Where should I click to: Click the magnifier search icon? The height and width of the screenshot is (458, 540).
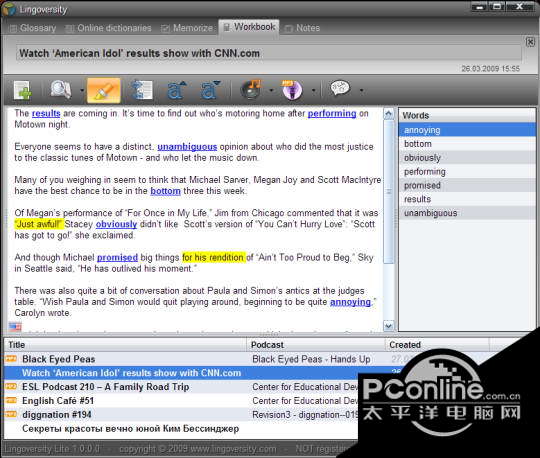(x=61, y=90)
